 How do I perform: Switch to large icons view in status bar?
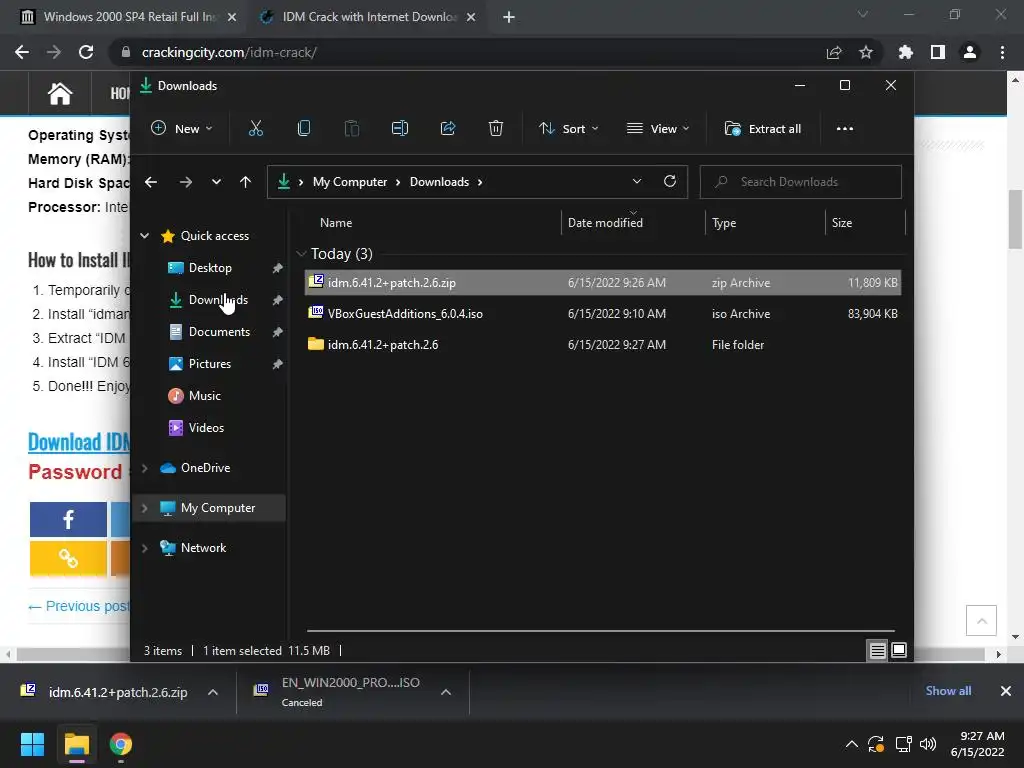(899, 650)
